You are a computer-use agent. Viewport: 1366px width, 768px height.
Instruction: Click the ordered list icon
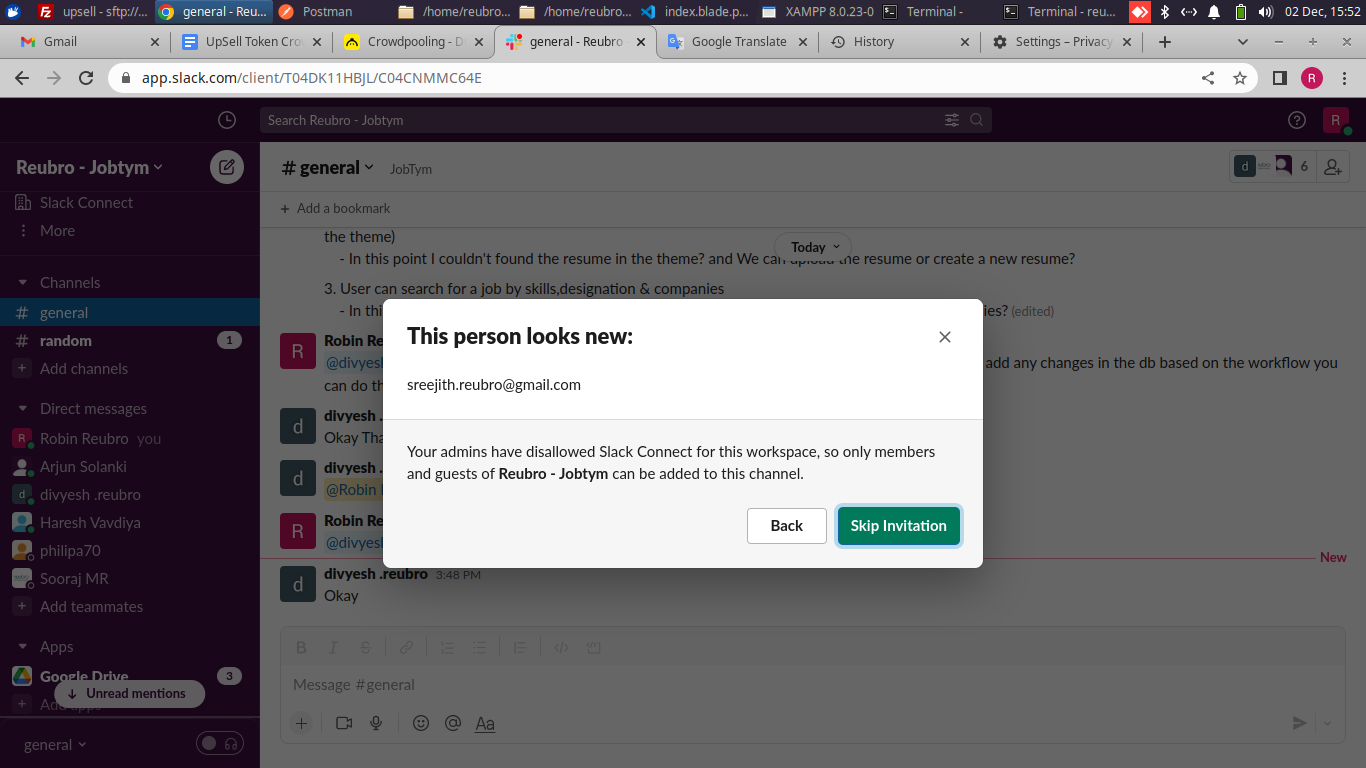pyautogui.click(x=447, y=647)
